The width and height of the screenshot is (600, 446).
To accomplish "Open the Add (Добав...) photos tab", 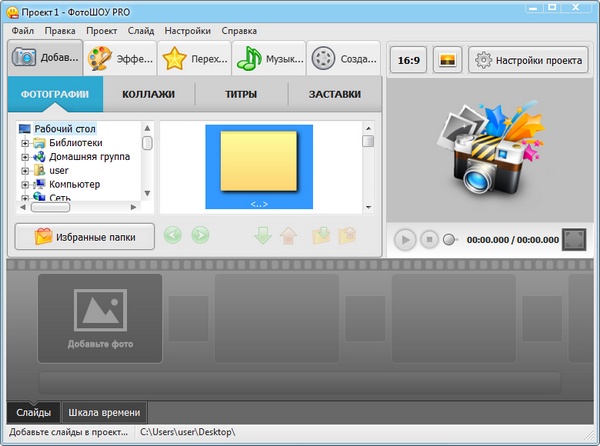I will 43,58.
